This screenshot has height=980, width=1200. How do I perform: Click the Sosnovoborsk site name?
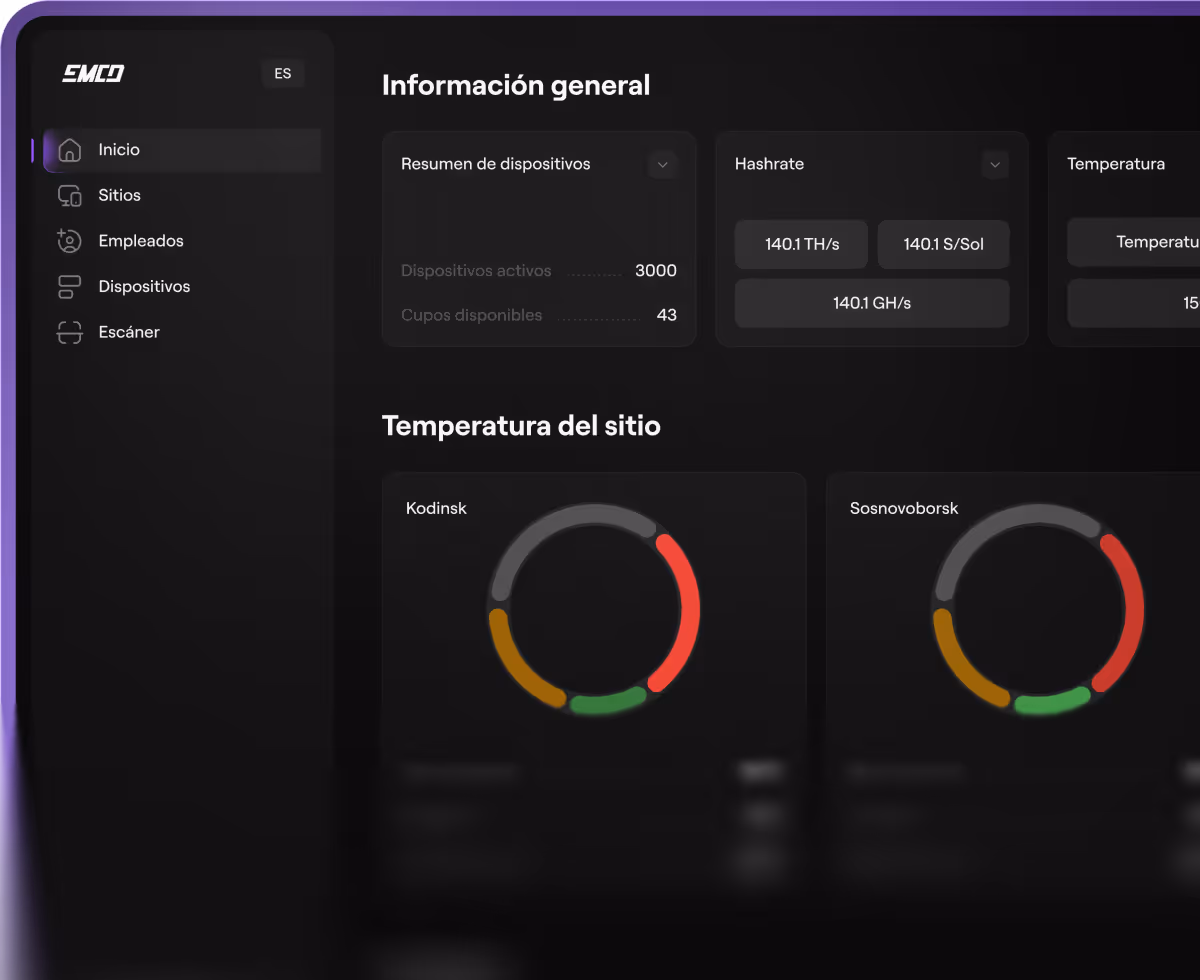[x=904, y=508]
